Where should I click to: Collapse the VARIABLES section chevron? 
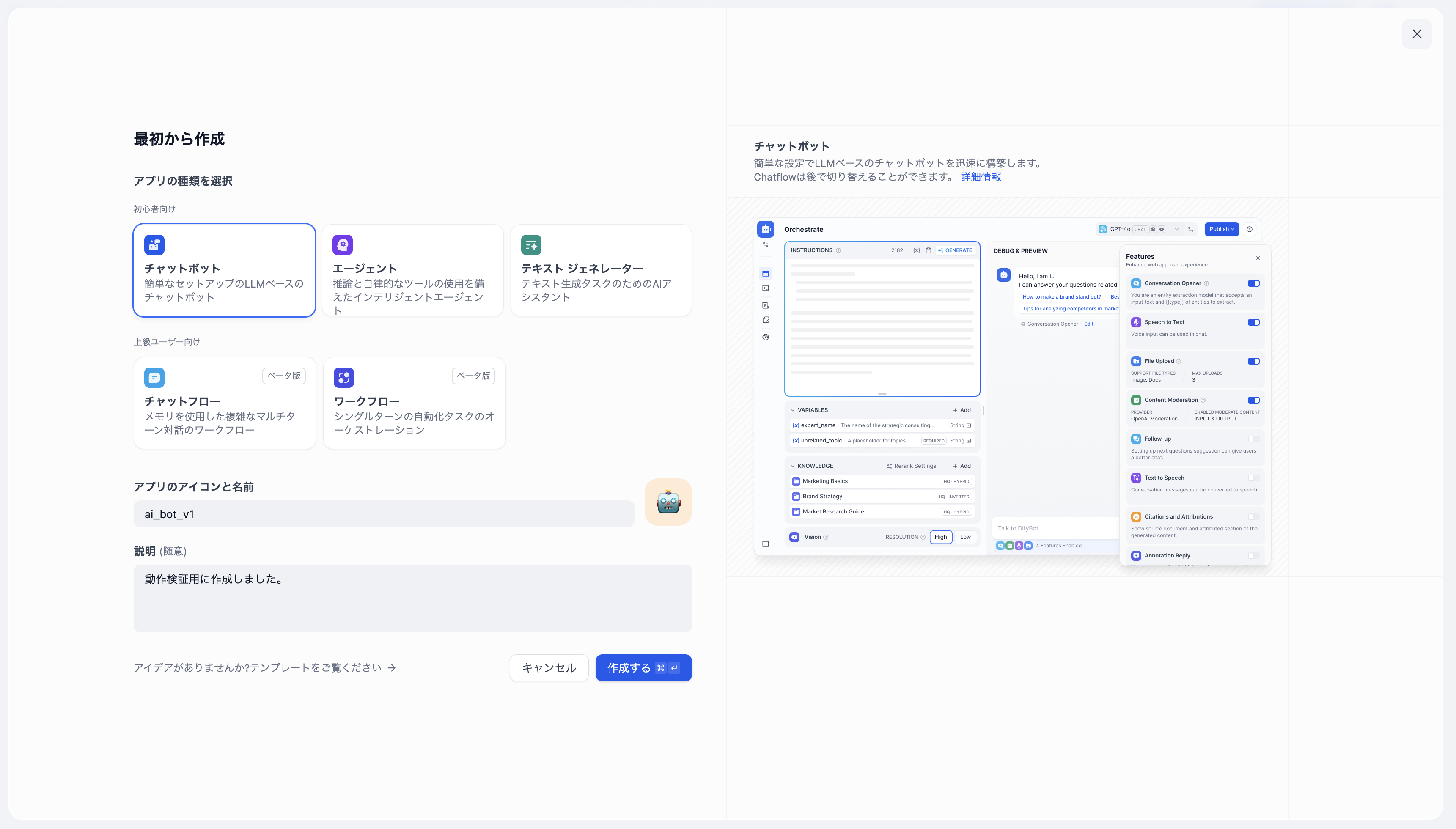point(792,410)
